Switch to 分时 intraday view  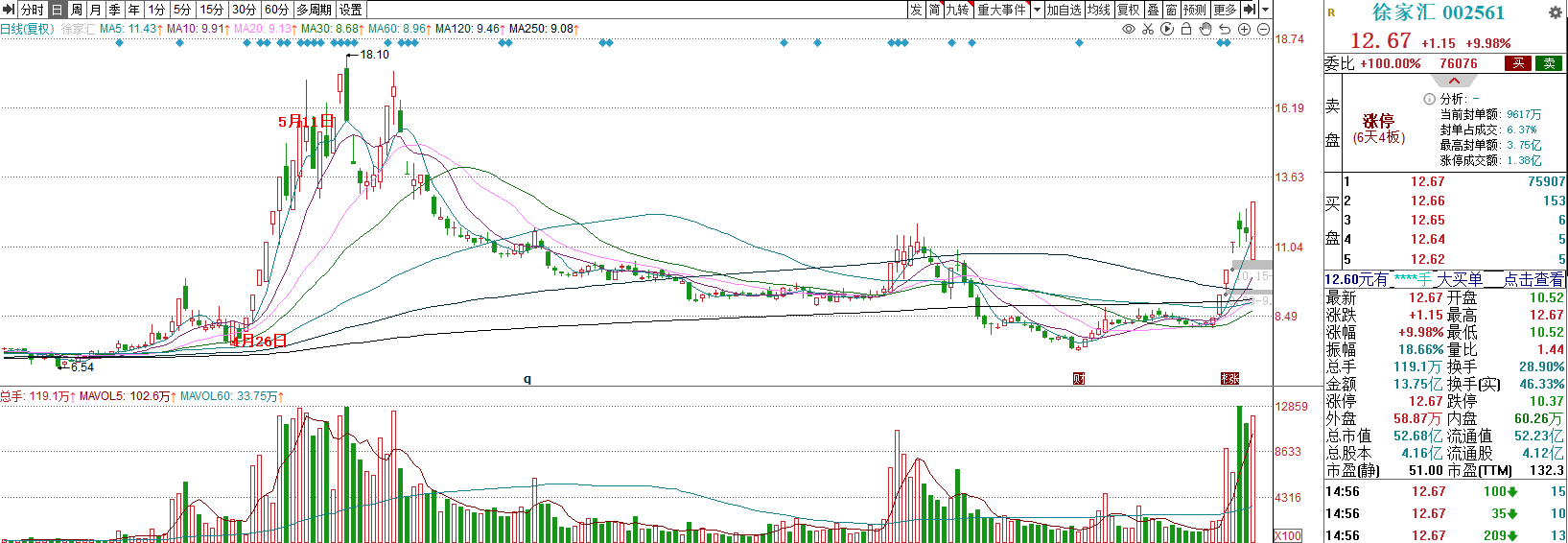point(32,10)
